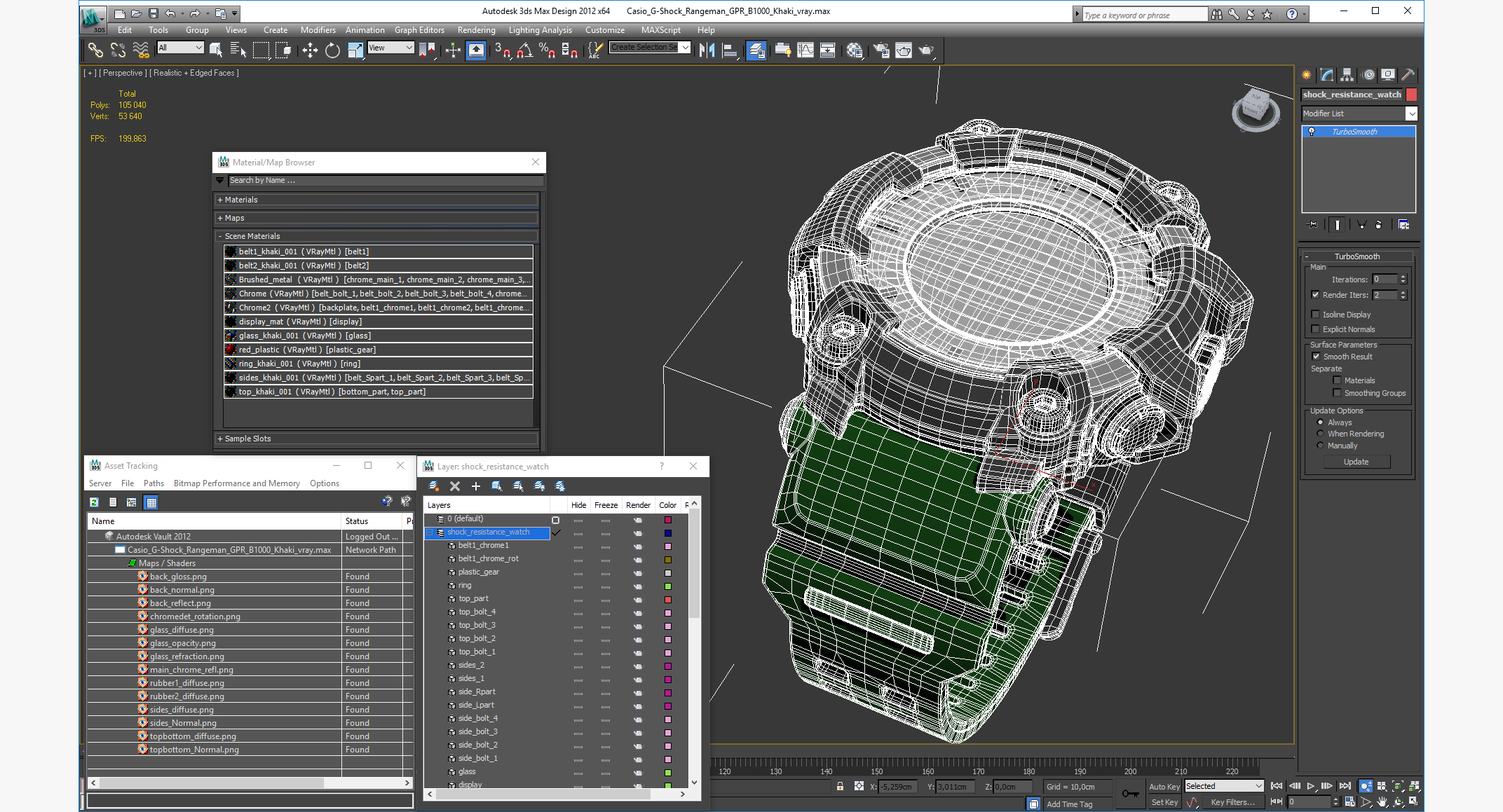Click the Key Filters button

[1232, 802]
